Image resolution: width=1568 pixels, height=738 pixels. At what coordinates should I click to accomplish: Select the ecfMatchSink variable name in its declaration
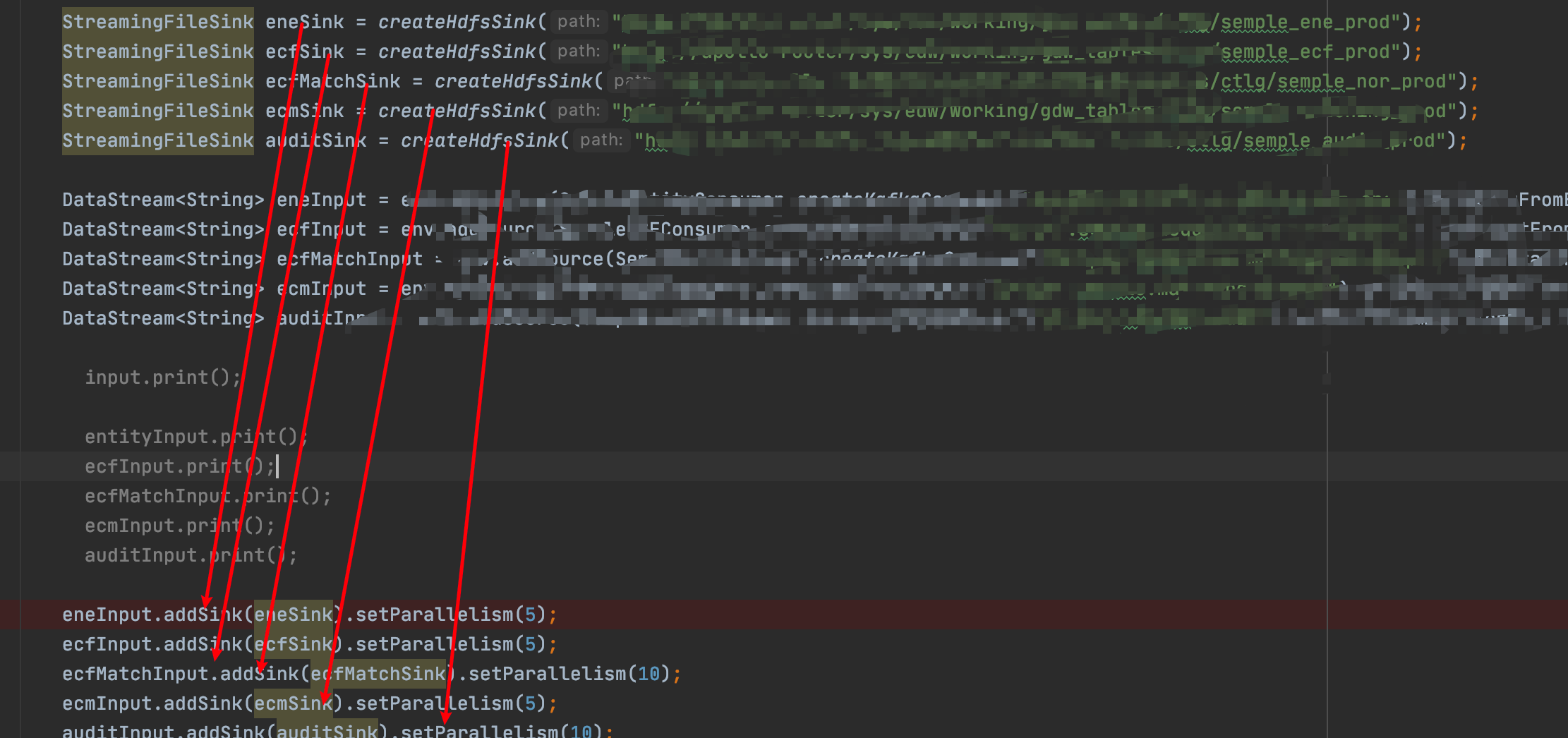(x=333, y=81)
